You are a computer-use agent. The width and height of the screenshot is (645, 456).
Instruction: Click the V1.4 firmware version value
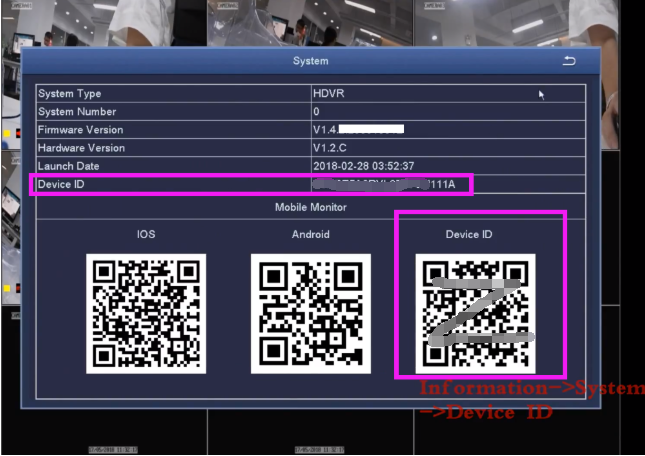(x=358, y=130)
